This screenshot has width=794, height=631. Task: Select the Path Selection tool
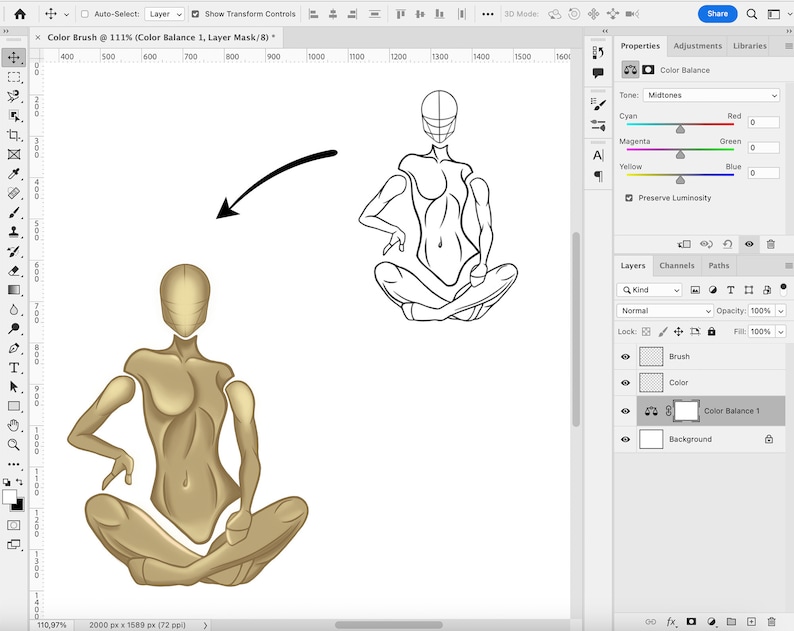click(14, 387)
